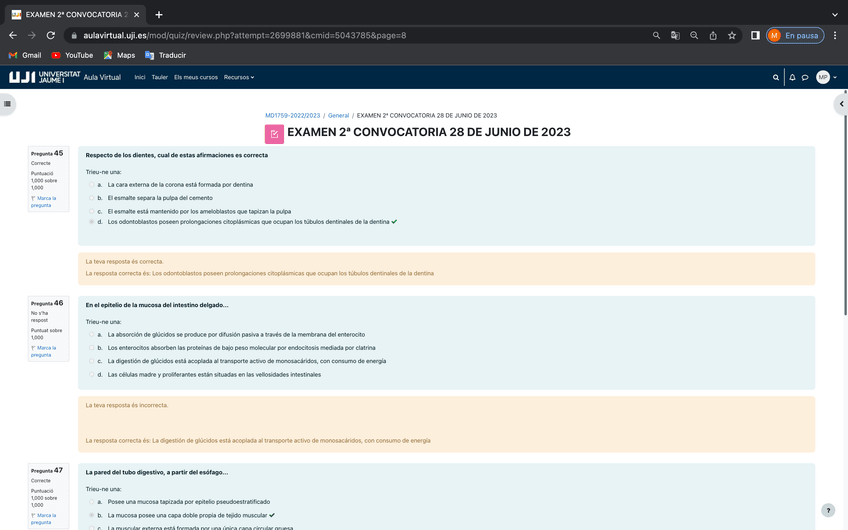Click 'La teva resposta és correcta.' feedback text

[124, 261]
